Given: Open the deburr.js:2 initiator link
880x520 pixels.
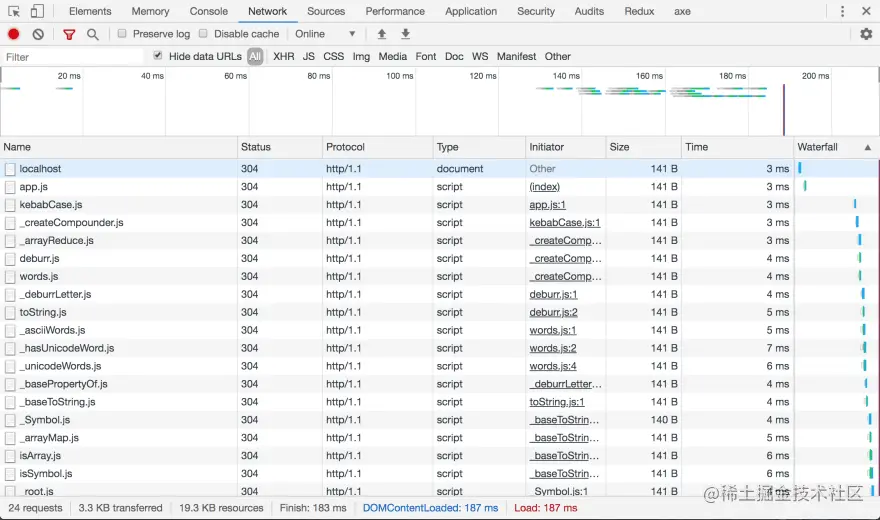Looking at the screenshot, I should click(x=553, y=312).
